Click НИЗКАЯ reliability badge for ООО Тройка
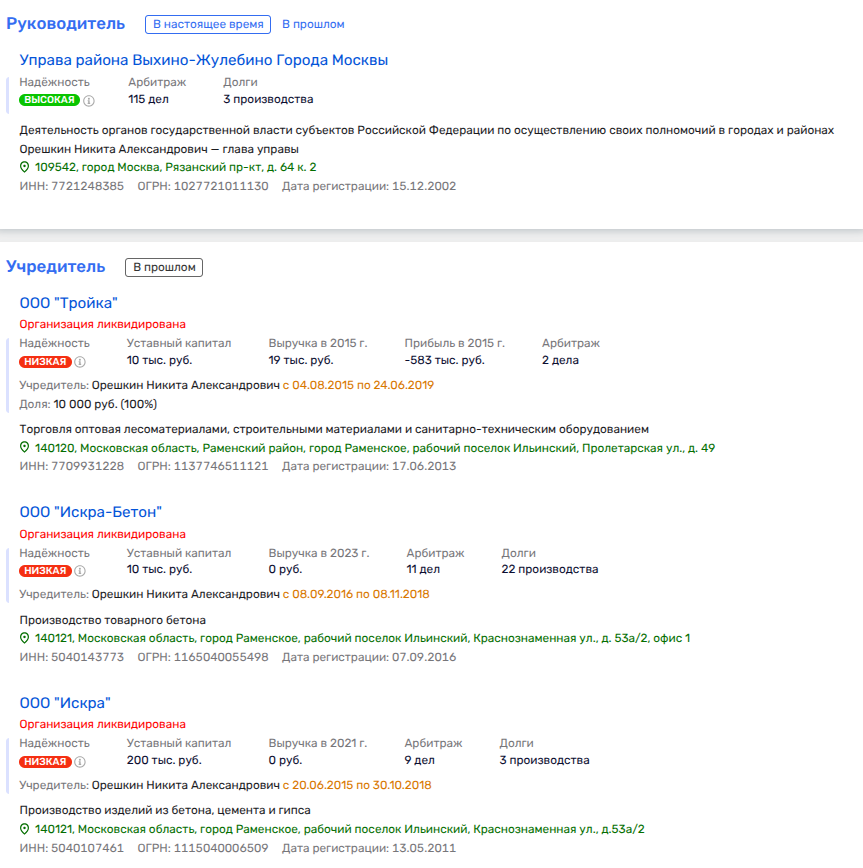The width and height of the screenshot is (863, 868). click(45, 361)
